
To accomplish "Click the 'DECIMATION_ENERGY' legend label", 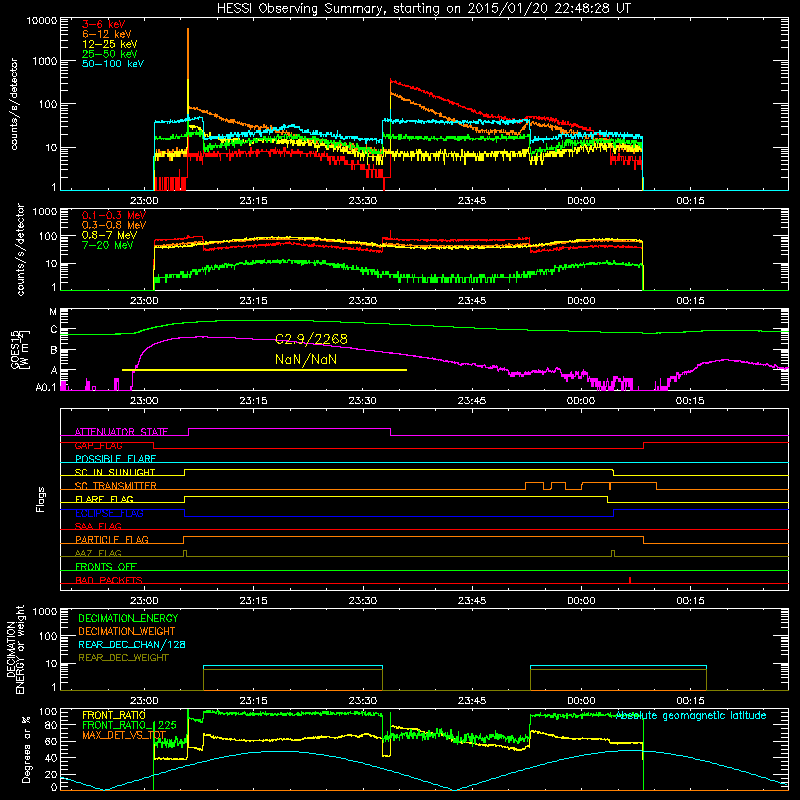I will pos(128,618).
